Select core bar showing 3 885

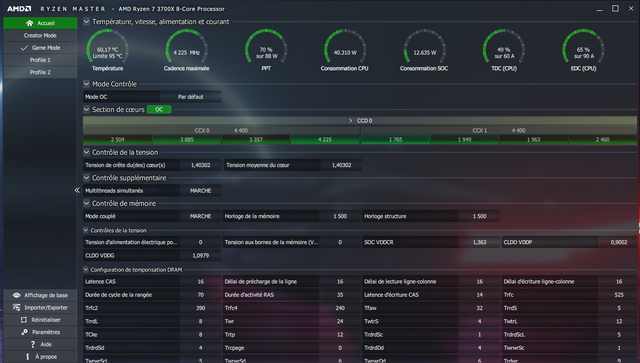click(187, 140)
